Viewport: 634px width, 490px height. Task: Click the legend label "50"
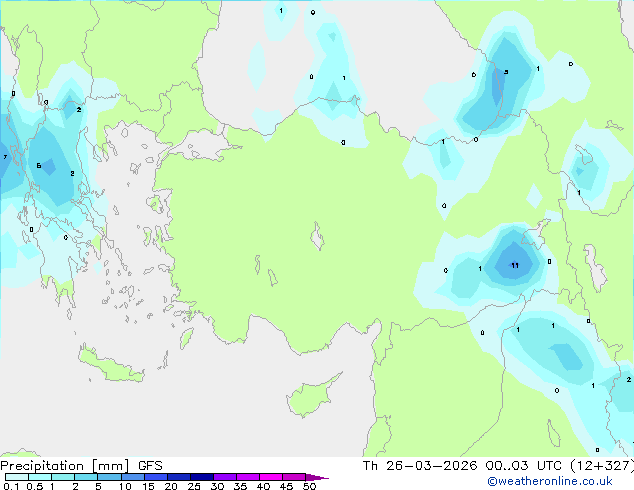coord(309,486)
